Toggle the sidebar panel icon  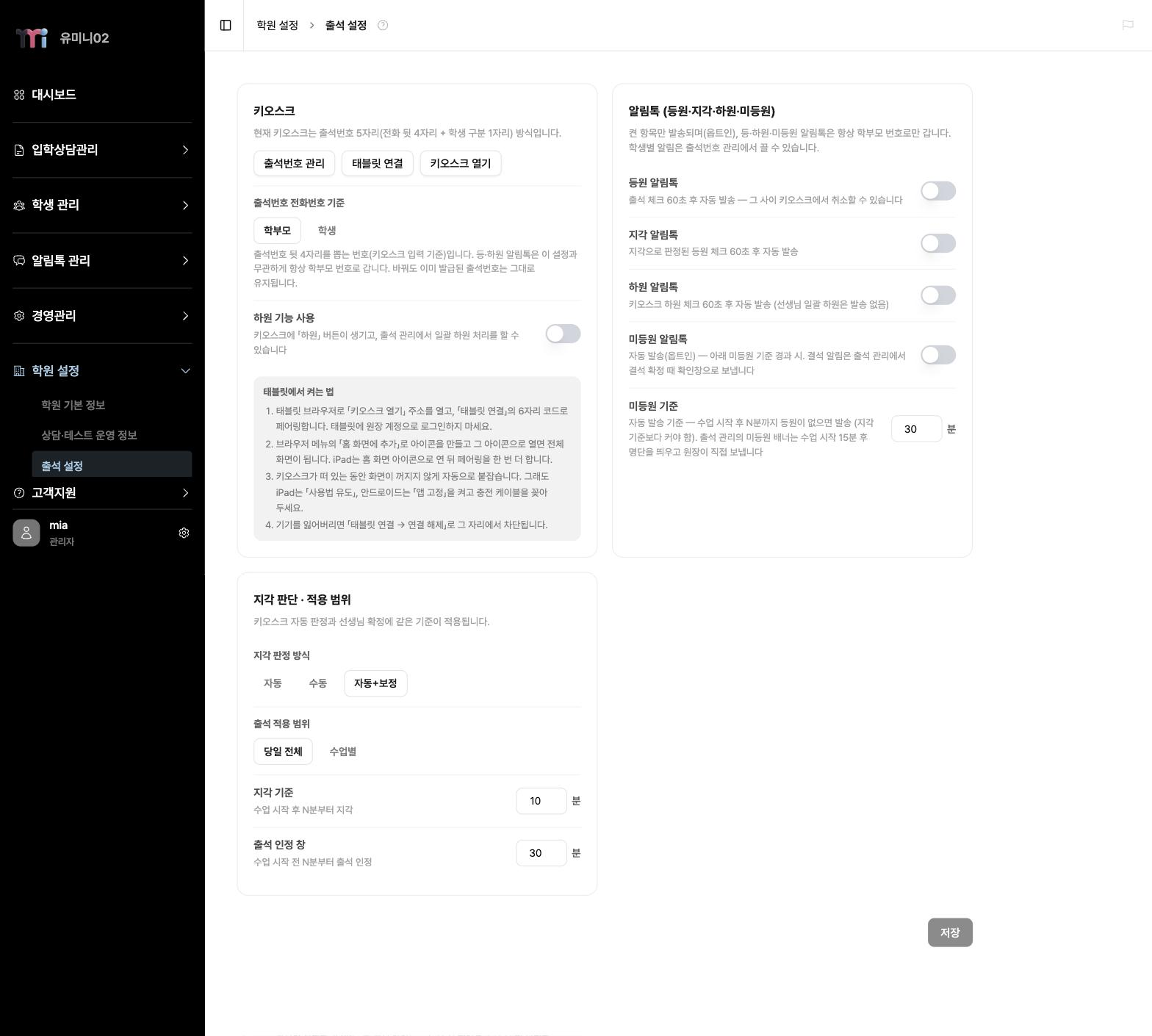(226, 25)
